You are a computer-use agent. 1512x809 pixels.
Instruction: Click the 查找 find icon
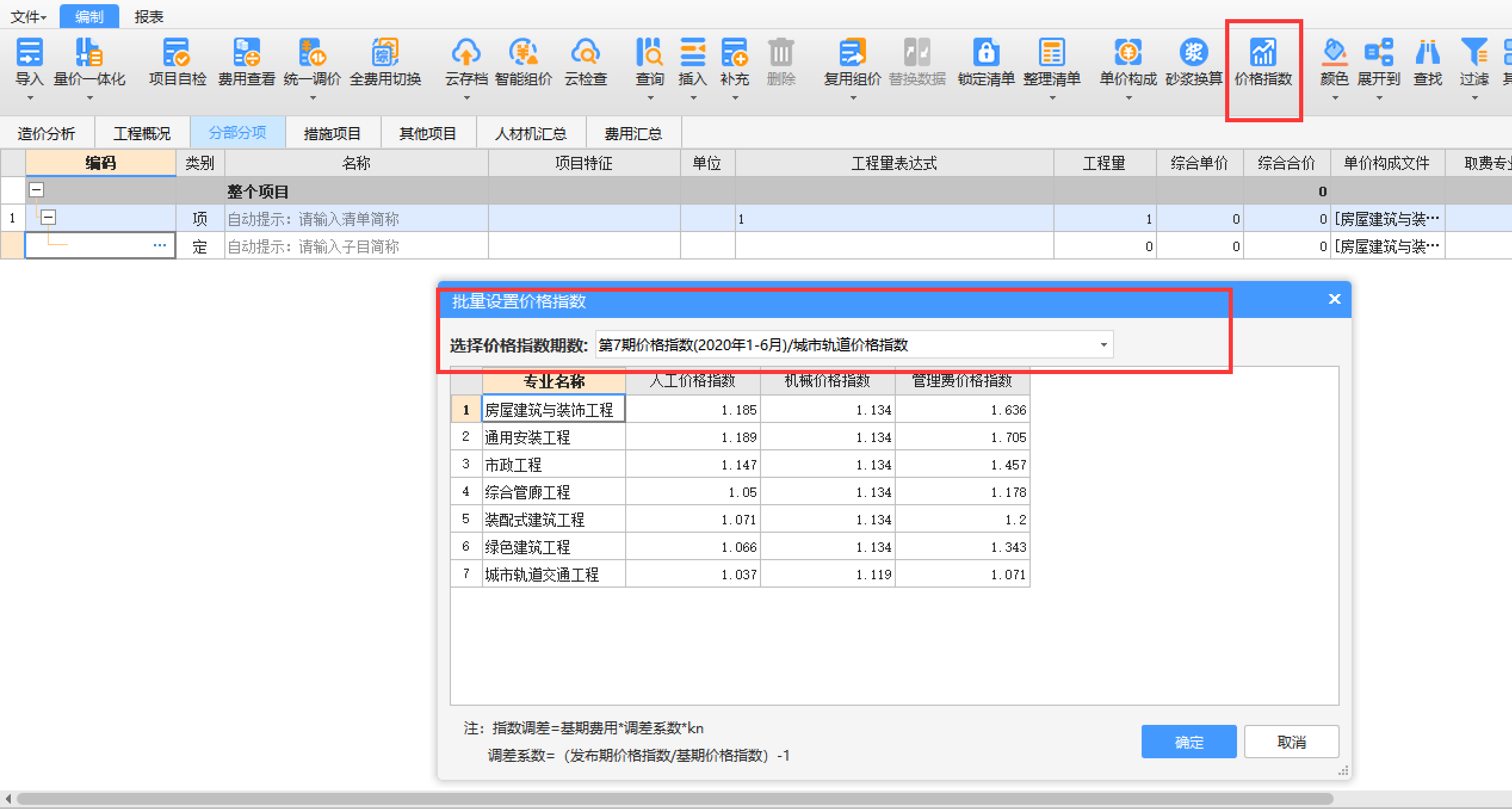pyautogui.click(x=1427, y=52)
